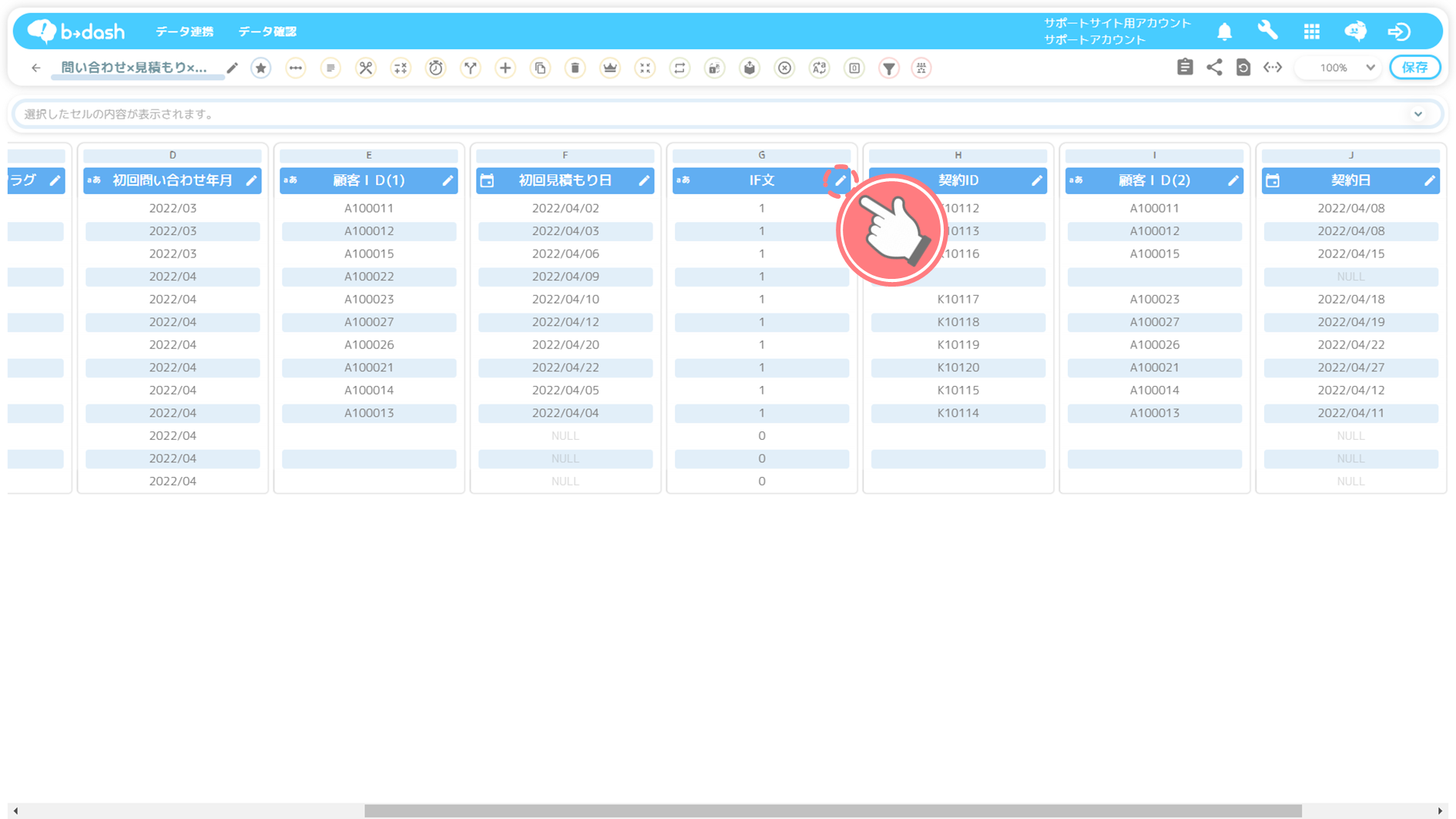The height and width of the screenshot is (819, 1456).
Task: Click the horizontal dots line icon
Action: point(296,68)
